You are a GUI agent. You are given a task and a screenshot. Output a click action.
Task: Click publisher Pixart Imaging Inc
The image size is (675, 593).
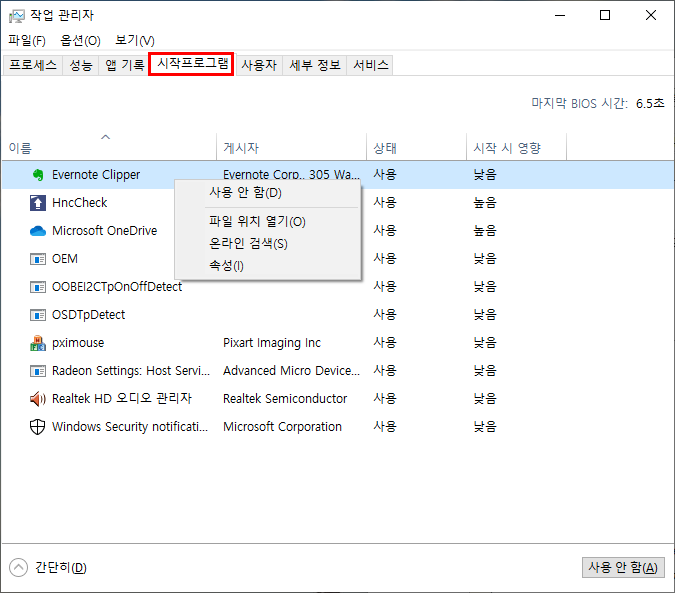(x=272, y=343)
